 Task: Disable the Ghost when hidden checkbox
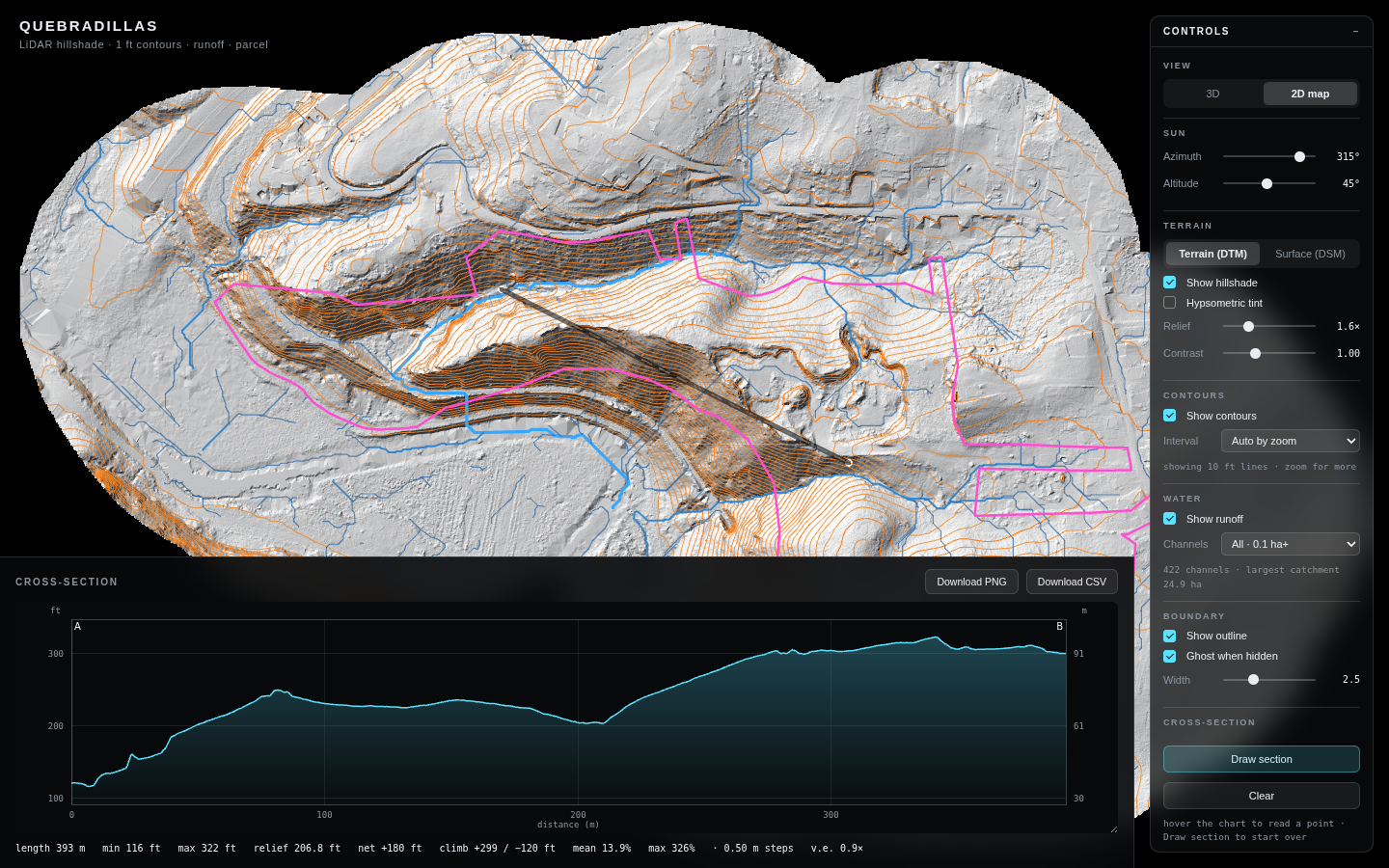coord(1170,656)
